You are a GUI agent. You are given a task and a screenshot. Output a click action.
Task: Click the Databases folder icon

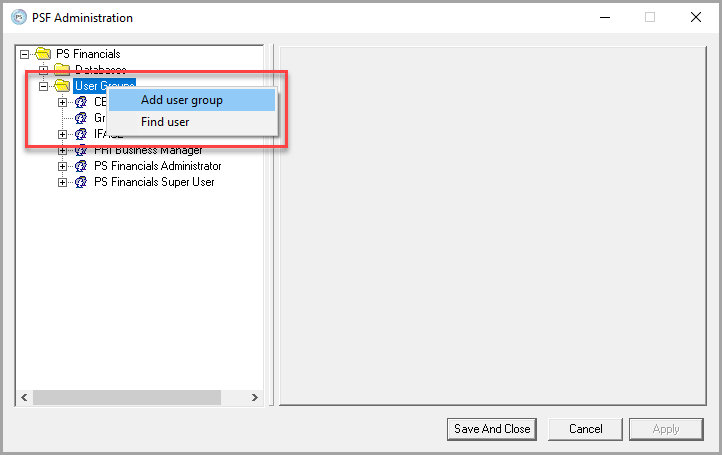click(62, 70)
